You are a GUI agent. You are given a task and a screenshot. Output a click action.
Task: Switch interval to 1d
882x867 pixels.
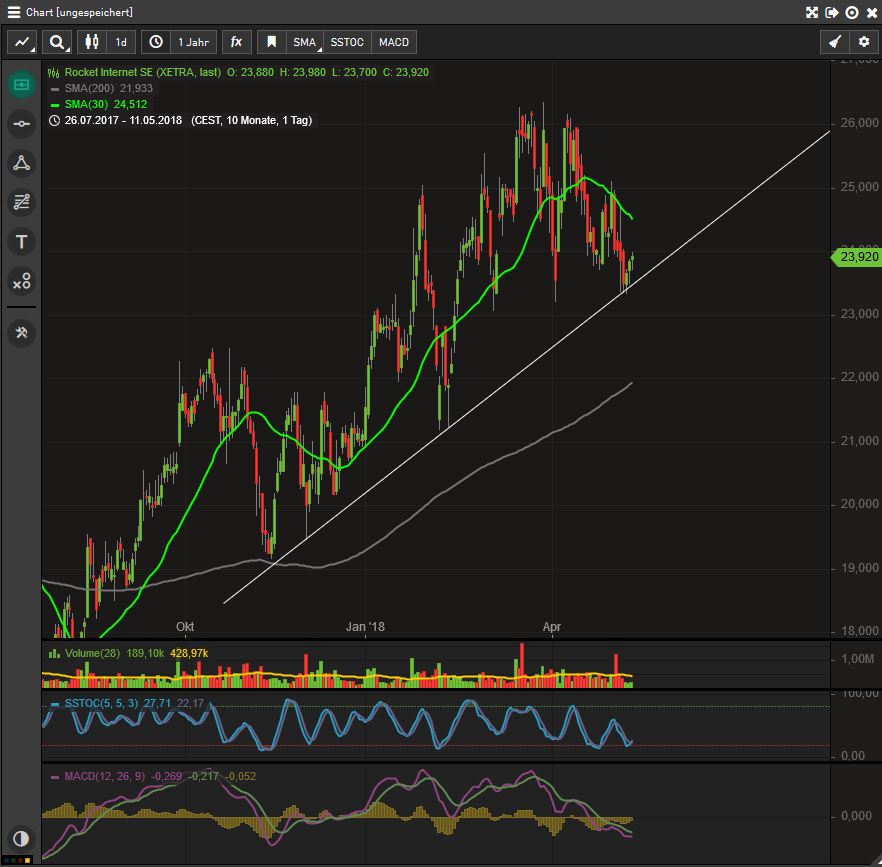120,42
